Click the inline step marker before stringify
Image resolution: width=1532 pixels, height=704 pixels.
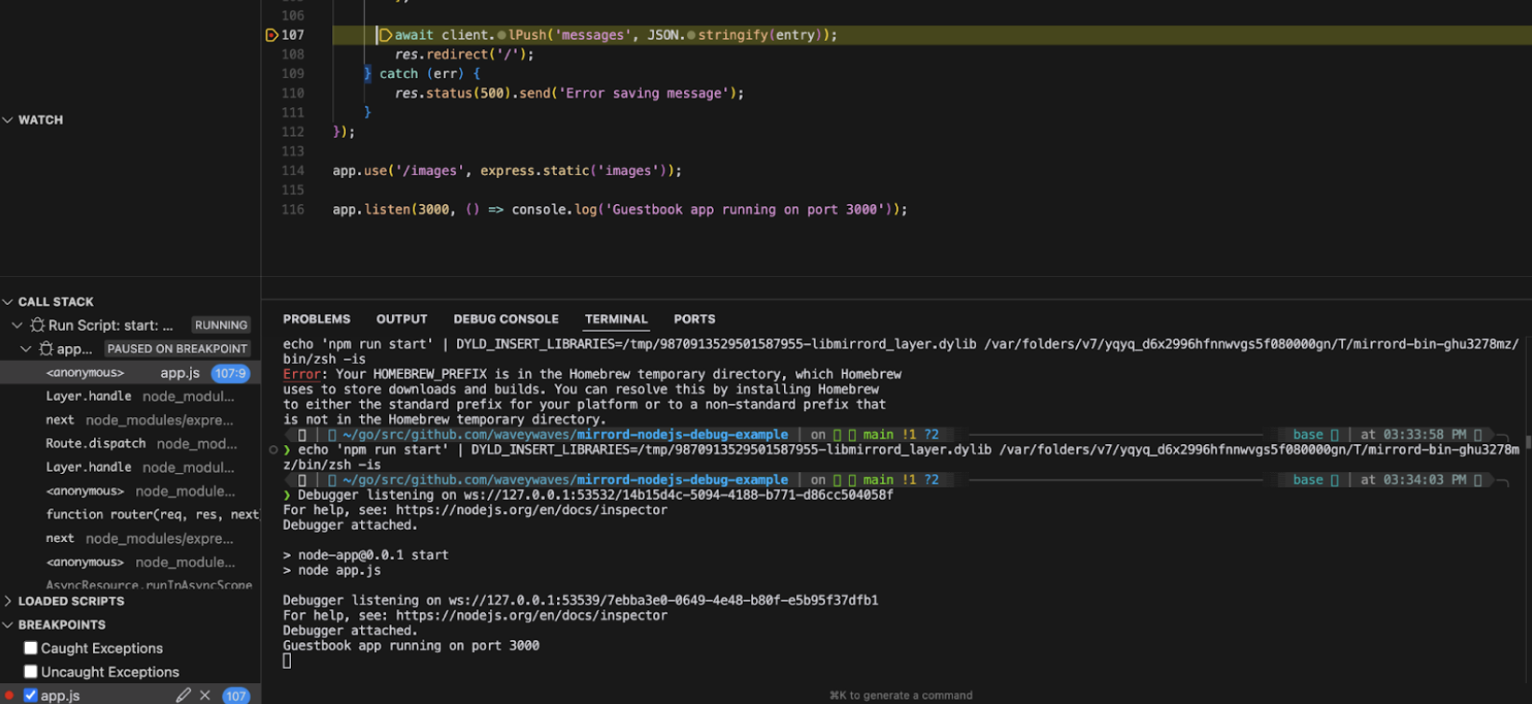tap(692, 35)
